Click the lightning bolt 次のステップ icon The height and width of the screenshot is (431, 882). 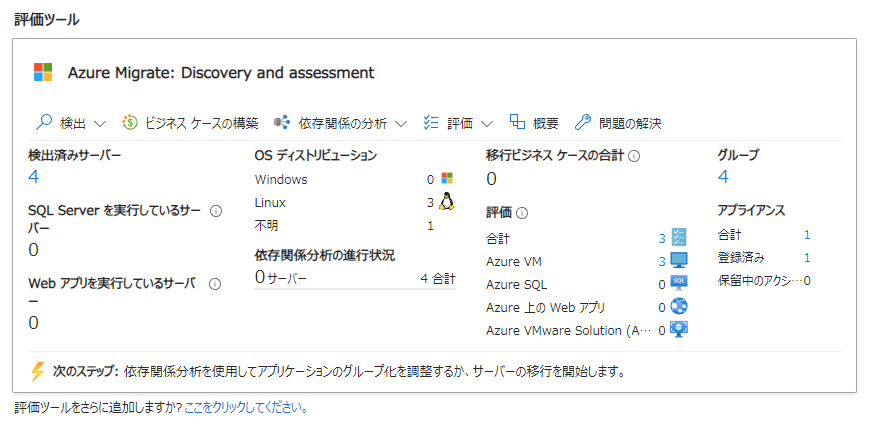click(x=38, y=371)
